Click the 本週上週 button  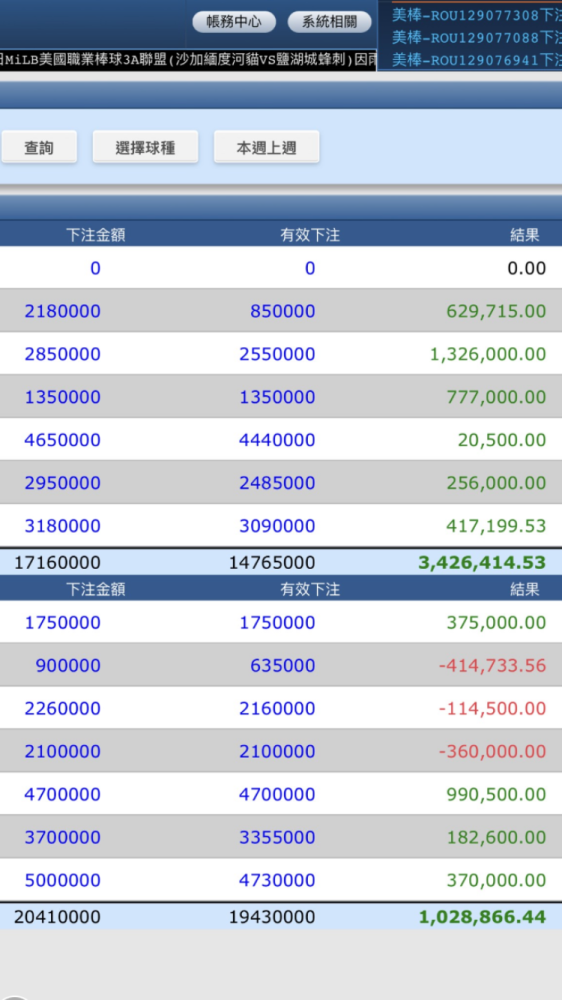267,148
